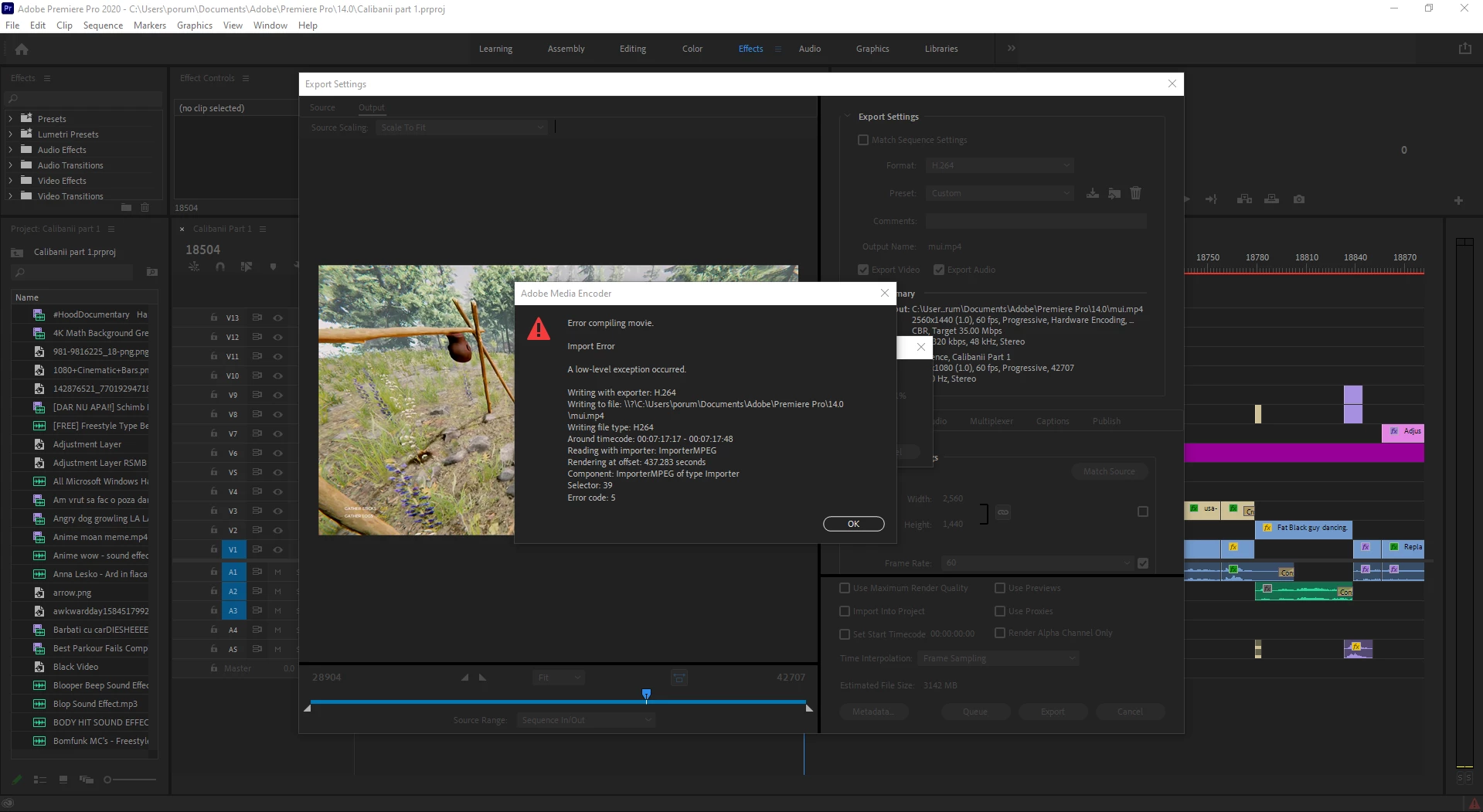Viewport: 1483px width, 812px height.
Task: Switch project panel to List View
Action: 40,780
